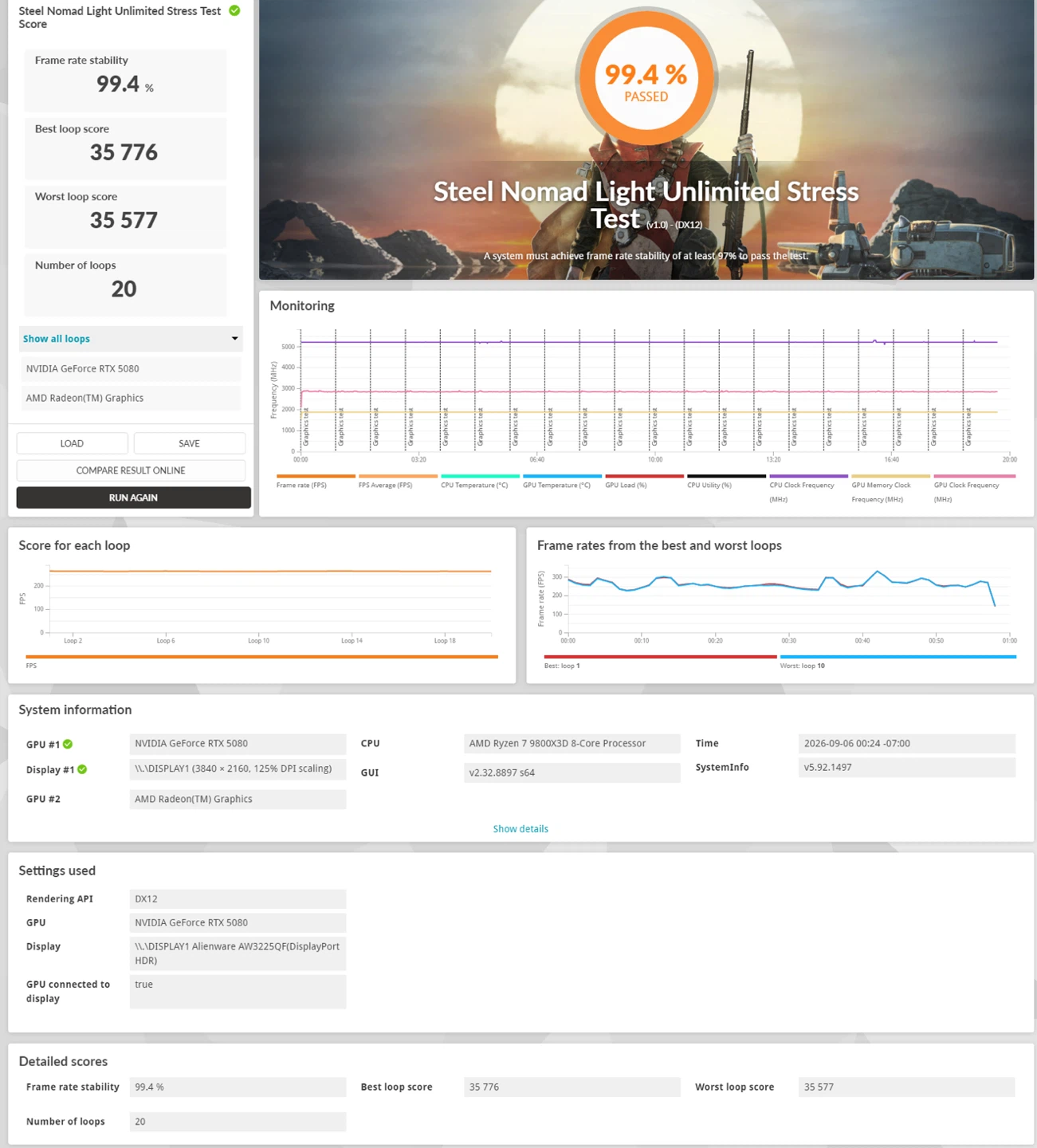
Task: Toggle the GPU Temperature (°C) legend entry
Action: (x=562, y=482)
